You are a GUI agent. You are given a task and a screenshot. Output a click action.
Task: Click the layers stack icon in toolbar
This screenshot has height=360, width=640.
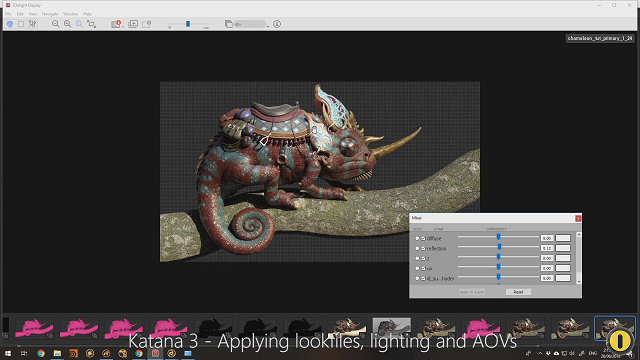(x=229, y=24)
